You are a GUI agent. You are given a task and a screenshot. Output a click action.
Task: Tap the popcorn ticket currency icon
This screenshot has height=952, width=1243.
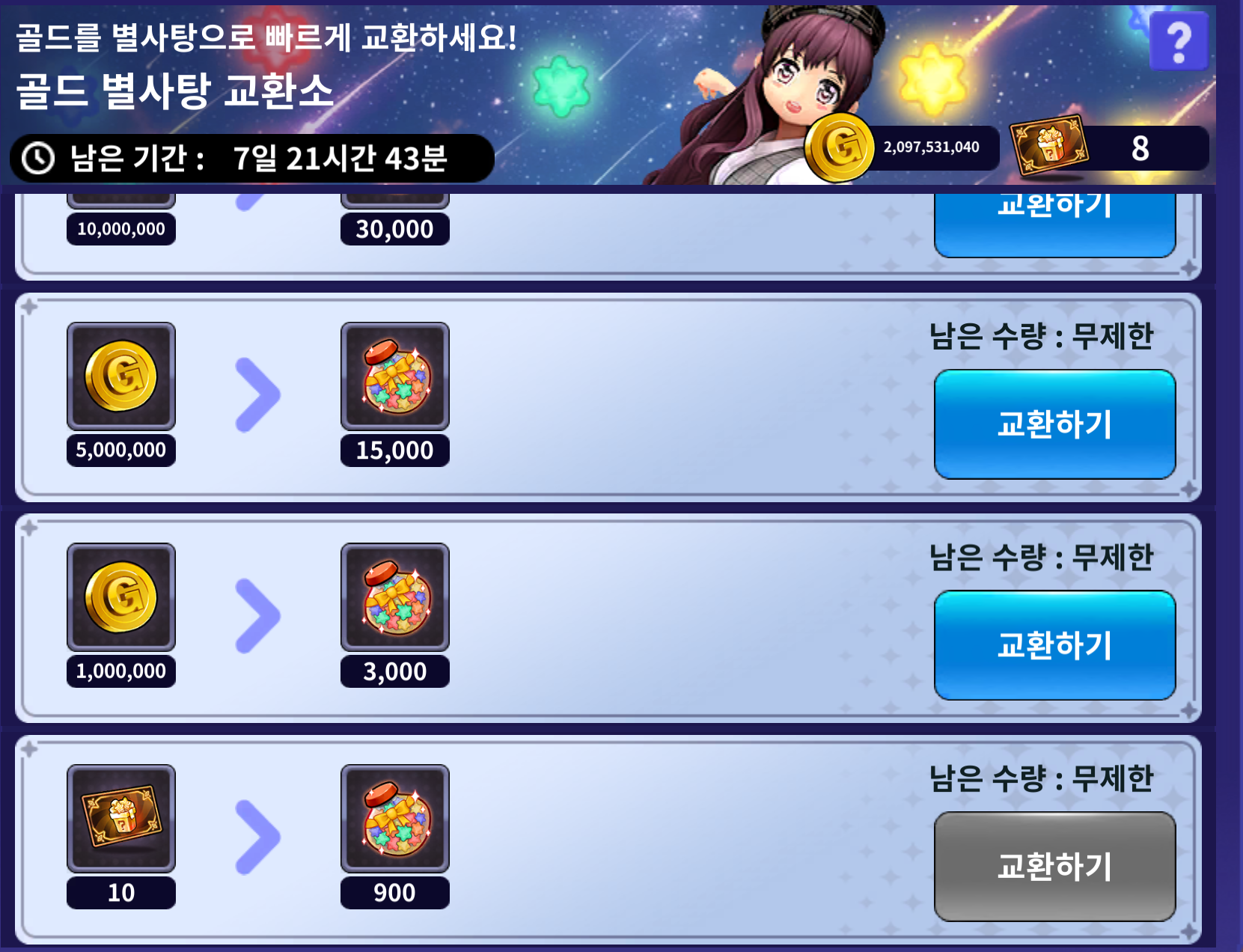point(1048,144)
